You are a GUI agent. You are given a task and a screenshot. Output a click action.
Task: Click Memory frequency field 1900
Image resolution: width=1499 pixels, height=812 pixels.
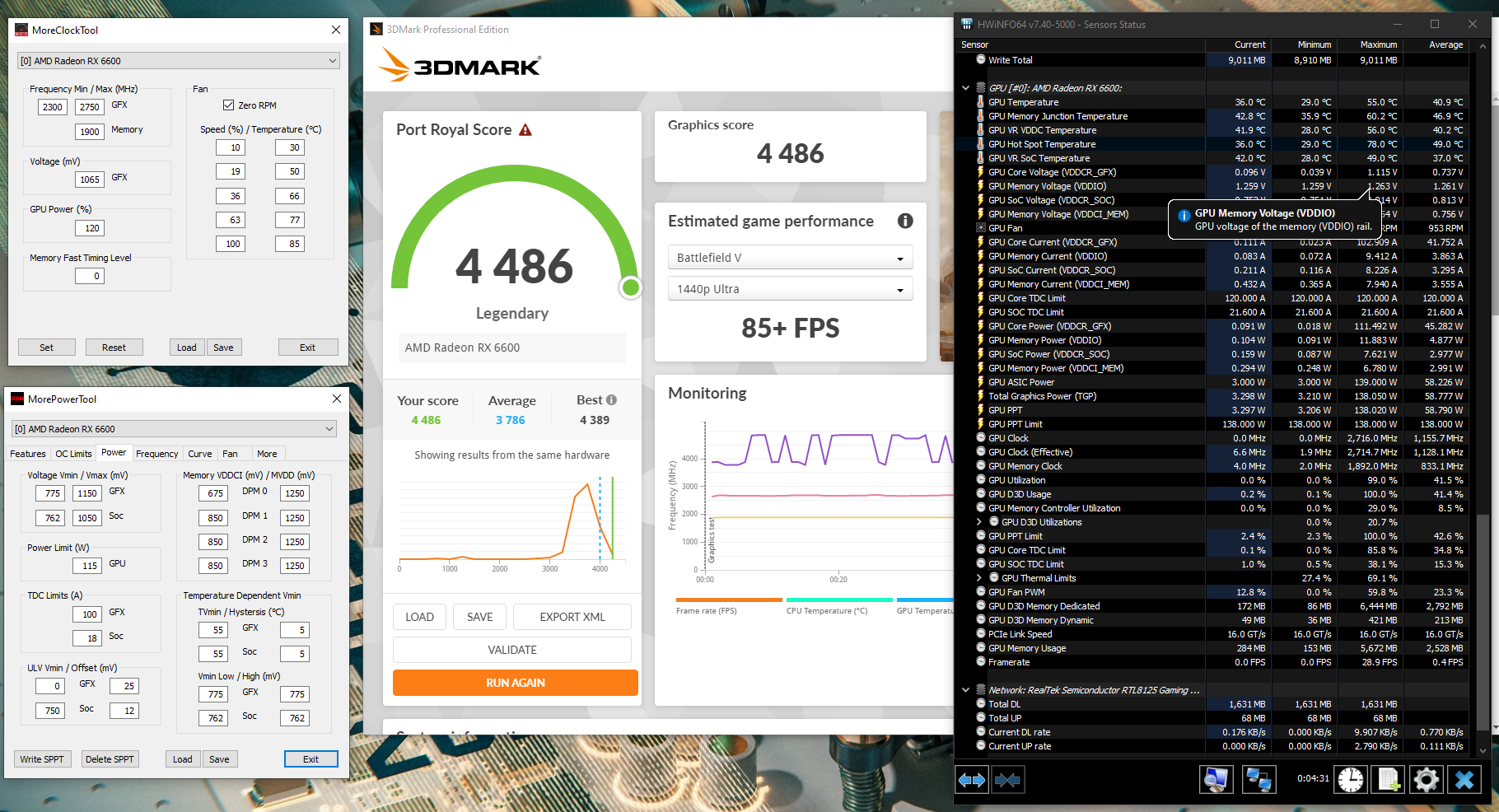tap(90, 132)
